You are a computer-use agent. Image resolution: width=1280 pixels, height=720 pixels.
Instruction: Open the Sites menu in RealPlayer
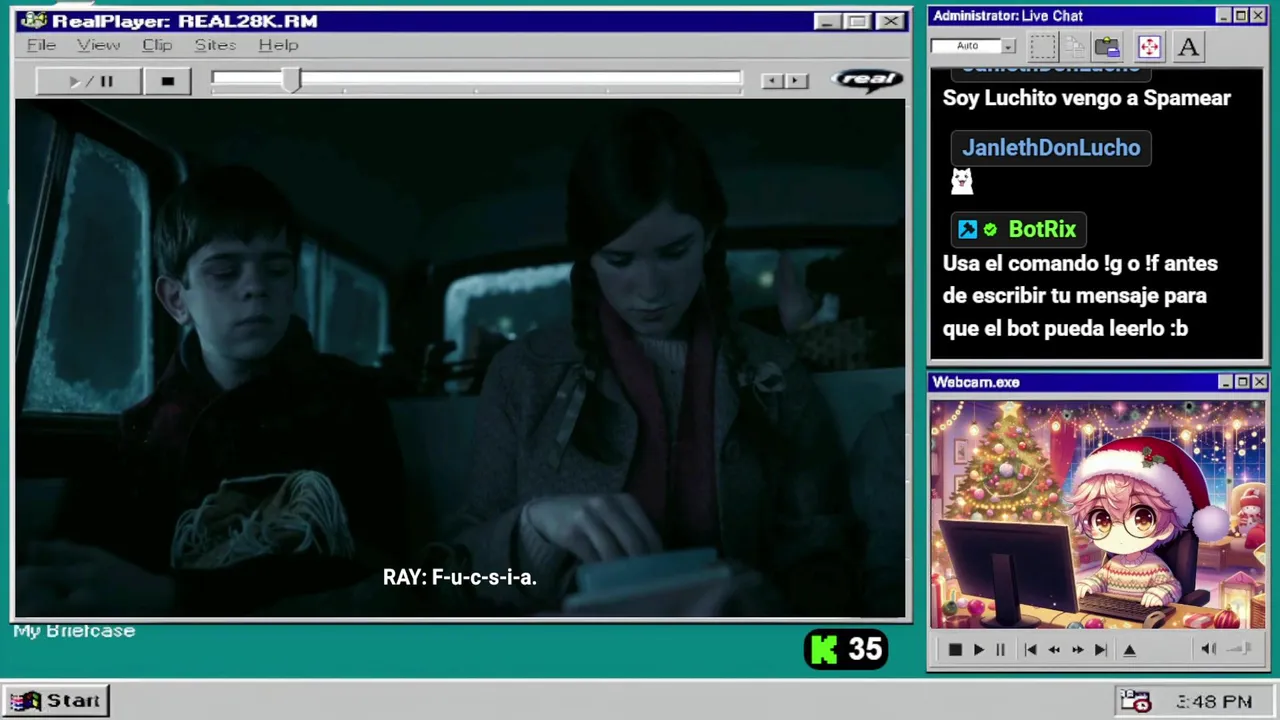(x=215, y=45)
